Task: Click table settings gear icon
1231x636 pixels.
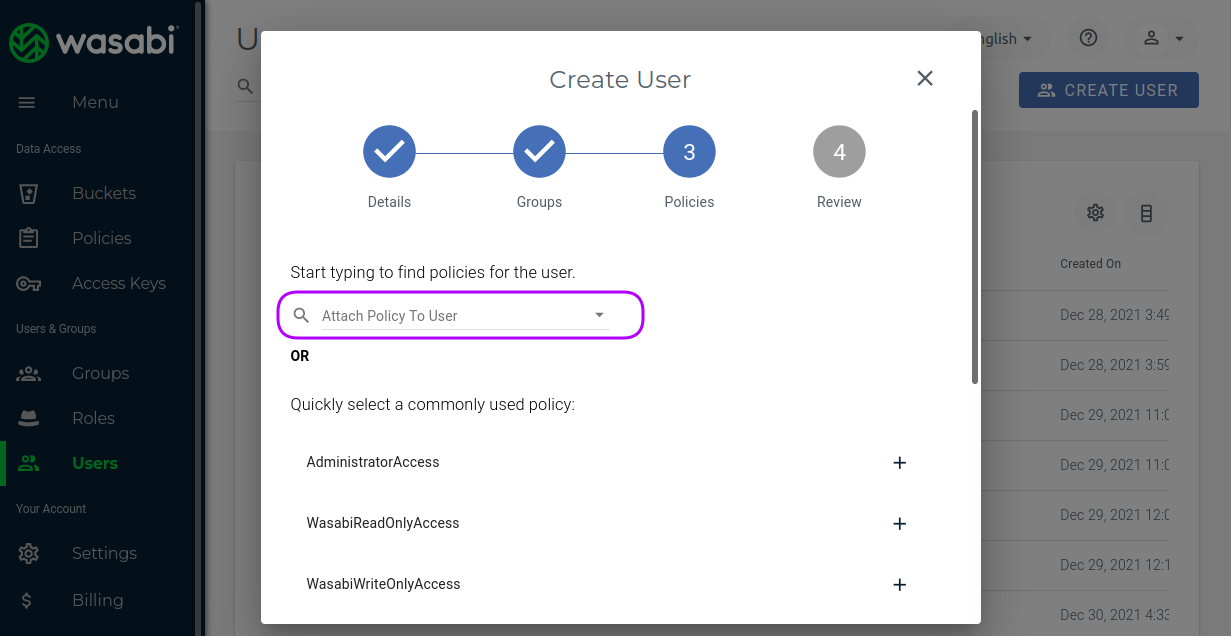Action: [x=1095, y=213]
